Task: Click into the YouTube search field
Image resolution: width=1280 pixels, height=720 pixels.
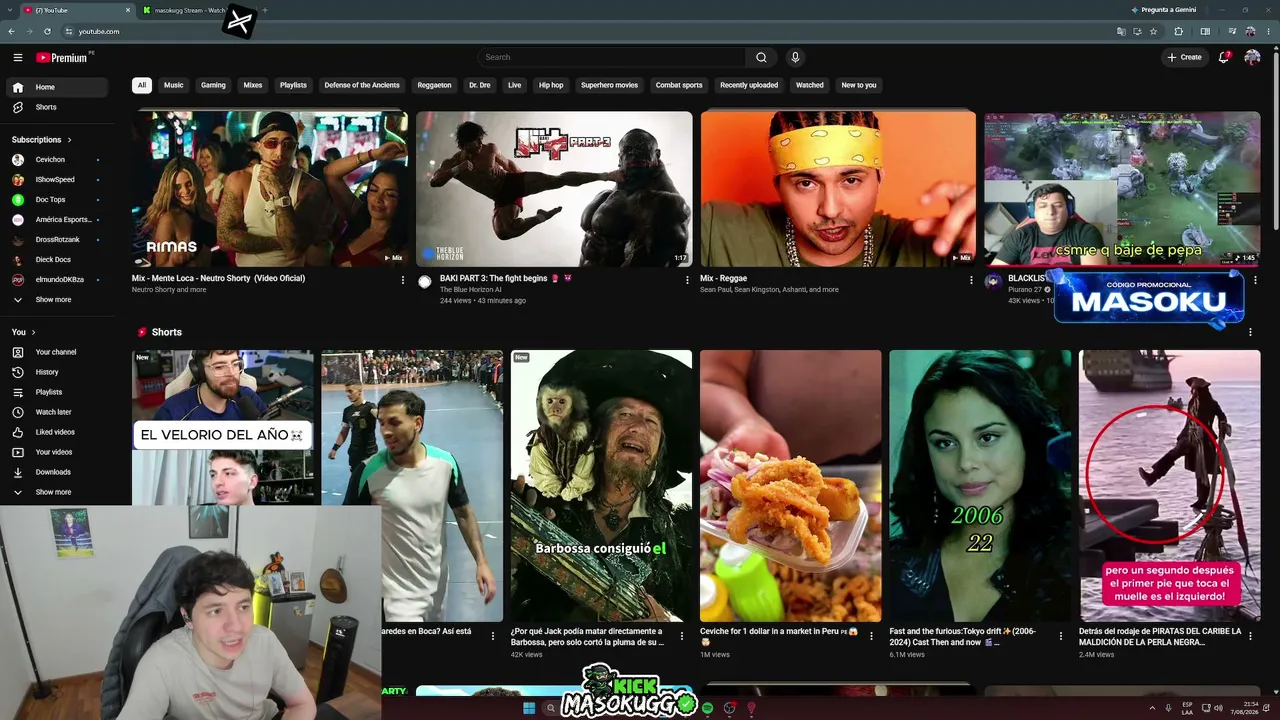Action: [x=611, y=57]
